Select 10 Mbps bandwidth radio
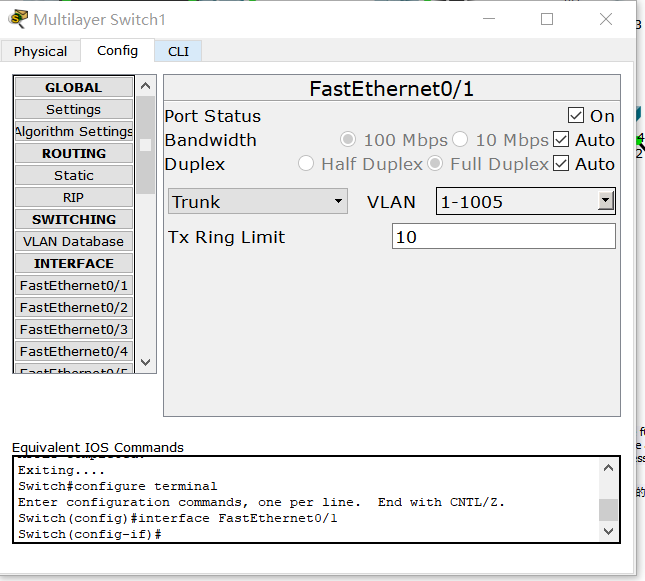 pos(460,139)
